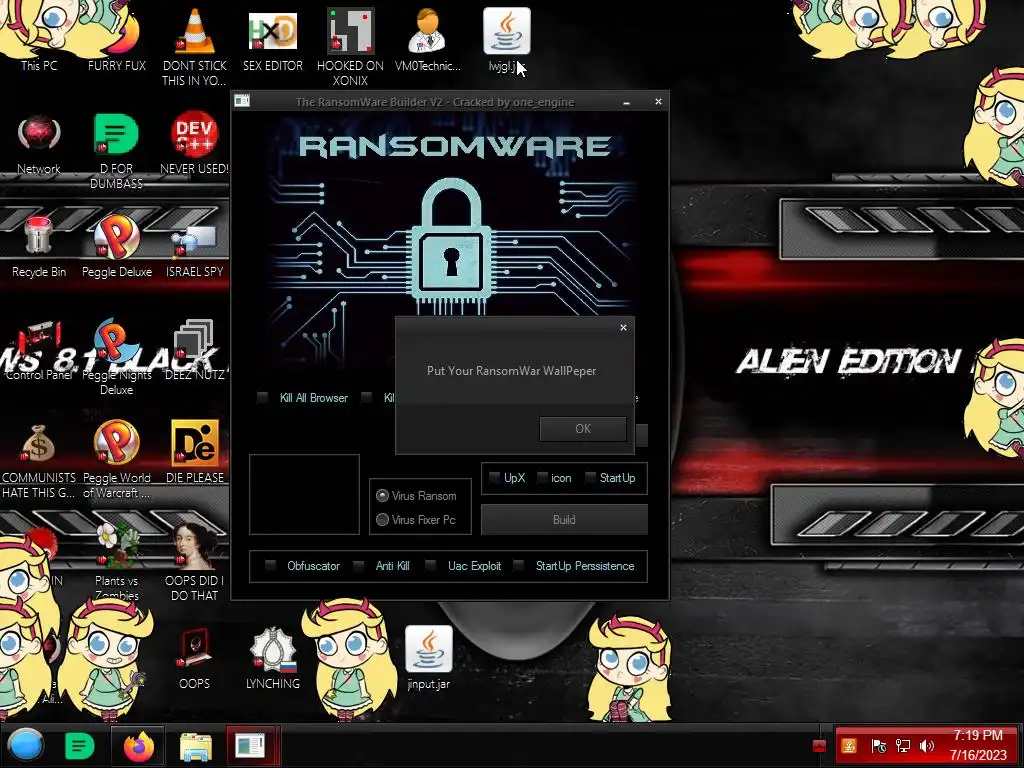Screen dimensions: 1024x768
Task: Open the HOOKED ON XONIX shortcut
Action: [x=350, y=44]
